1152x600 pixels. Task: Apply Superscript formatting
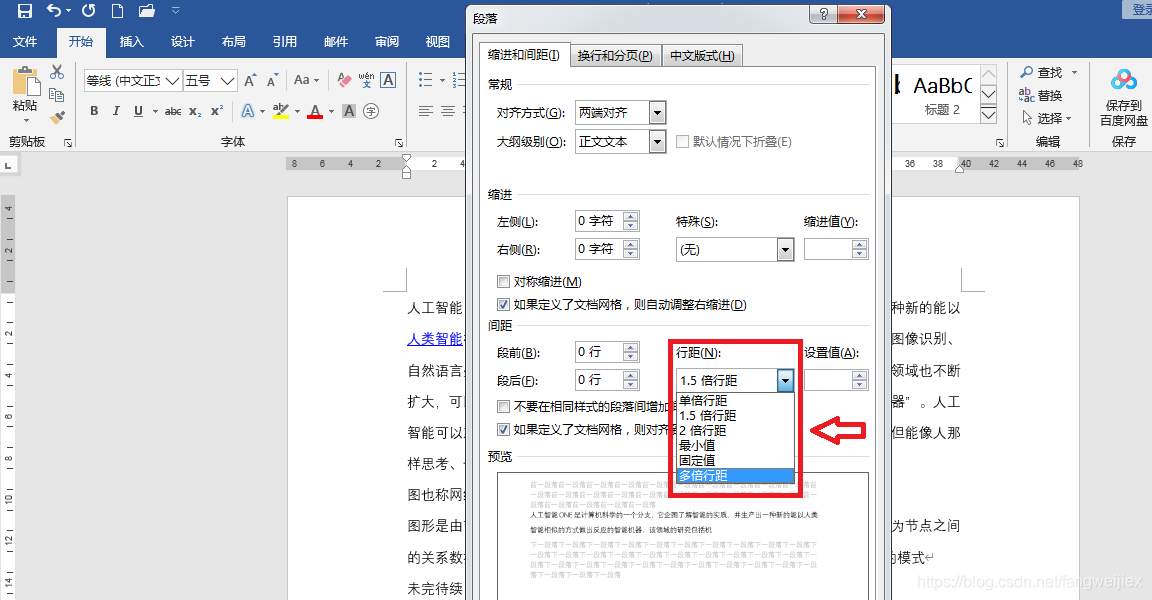click(x=217, y=111)
